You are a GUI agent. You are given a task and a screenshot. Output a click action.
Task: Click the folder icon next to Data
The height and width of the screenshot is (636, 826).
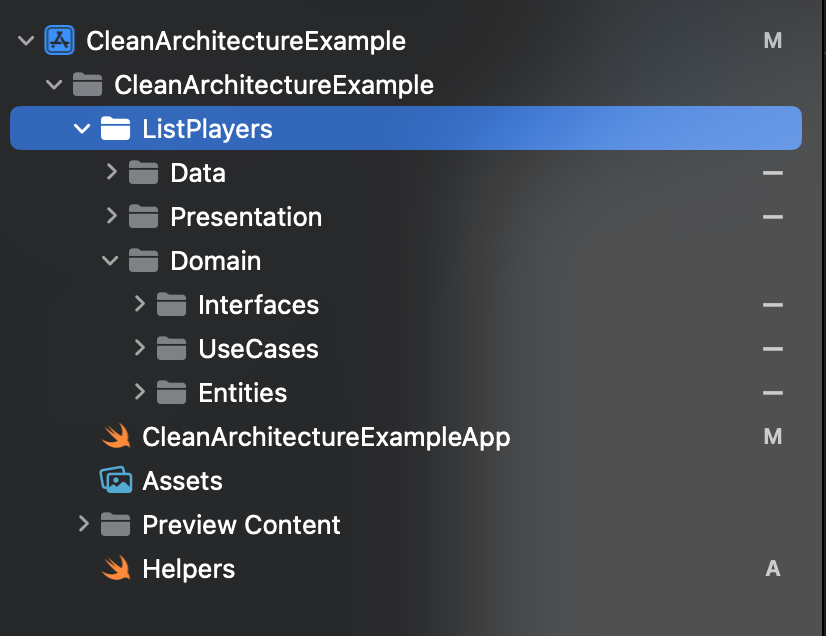143,172
